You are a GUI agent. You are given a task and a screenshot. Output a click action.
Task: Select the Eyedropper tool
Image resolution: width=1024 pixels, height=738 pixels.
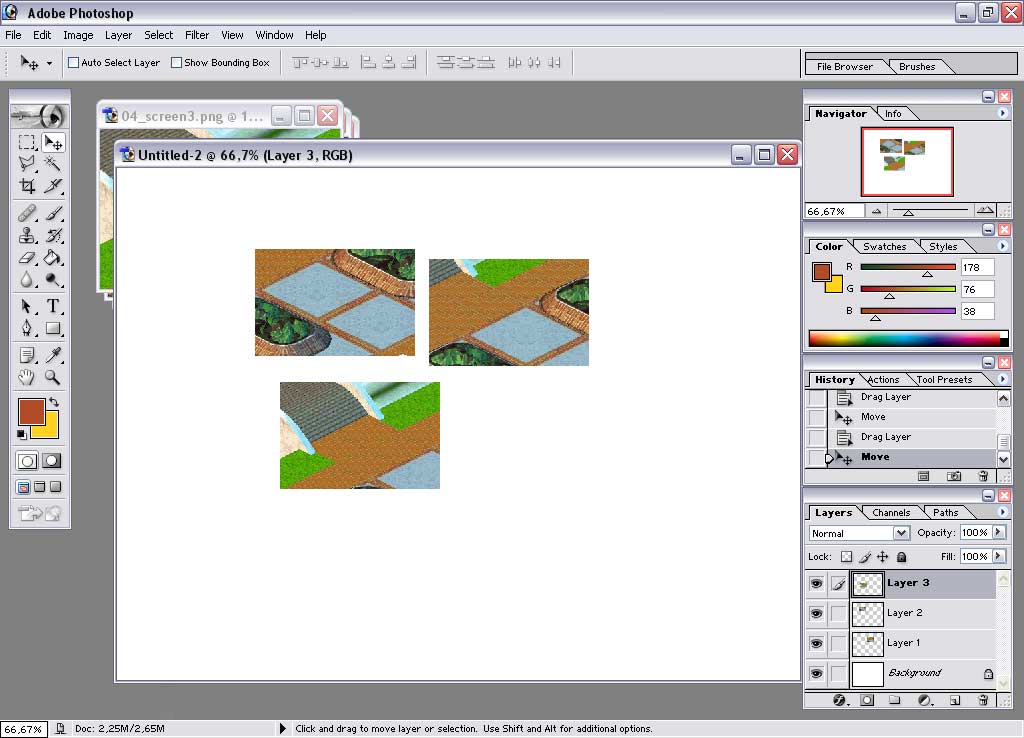click(x=52, y=355)
